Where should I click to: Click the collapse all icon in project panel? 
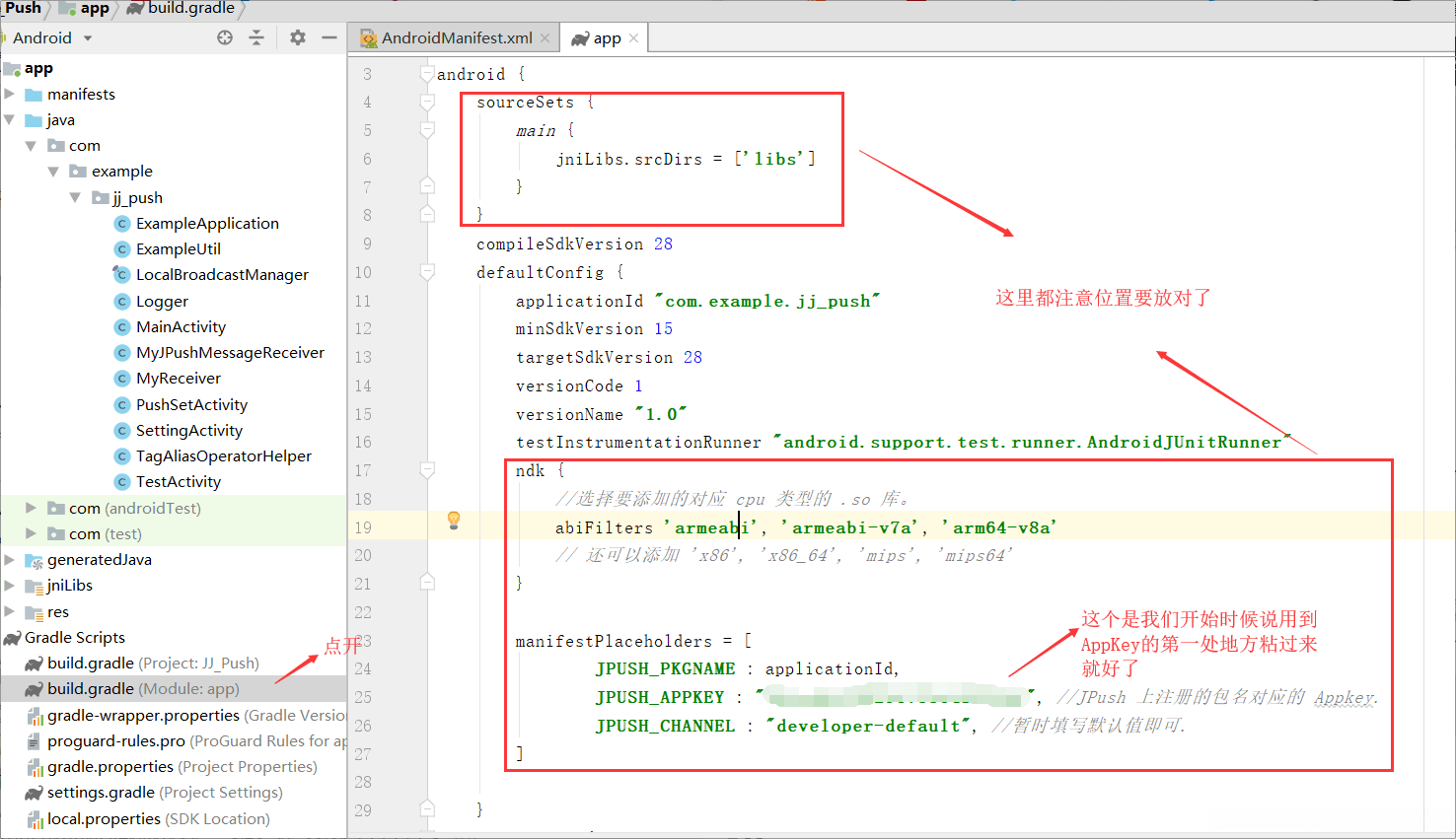click(256, 37)
